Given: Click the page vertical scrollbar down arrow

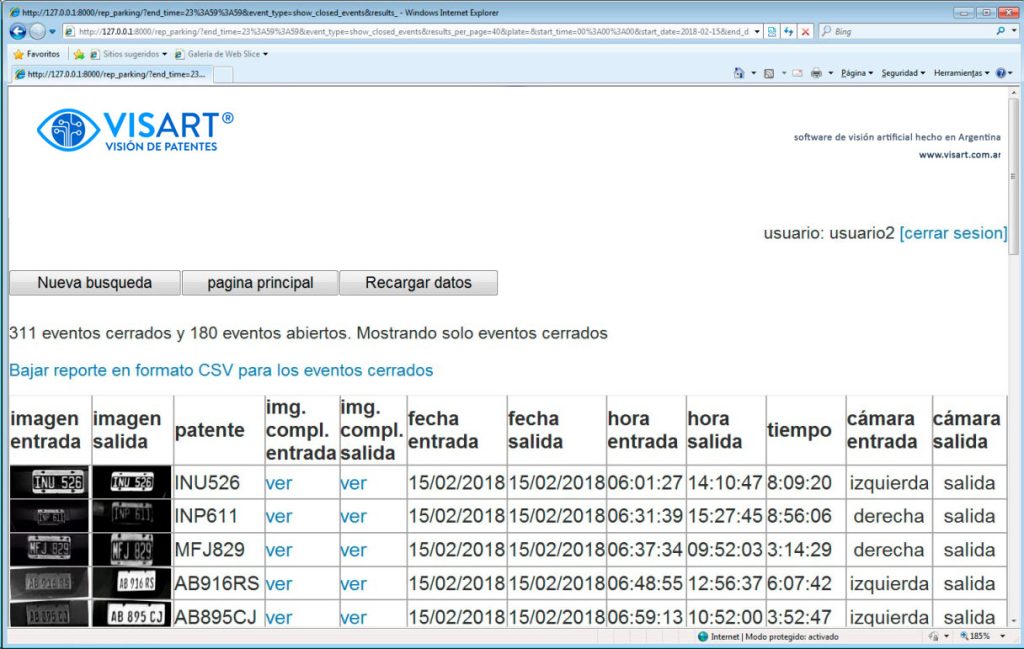Looking at the screenshot, I should click(x=1014, y=621).
